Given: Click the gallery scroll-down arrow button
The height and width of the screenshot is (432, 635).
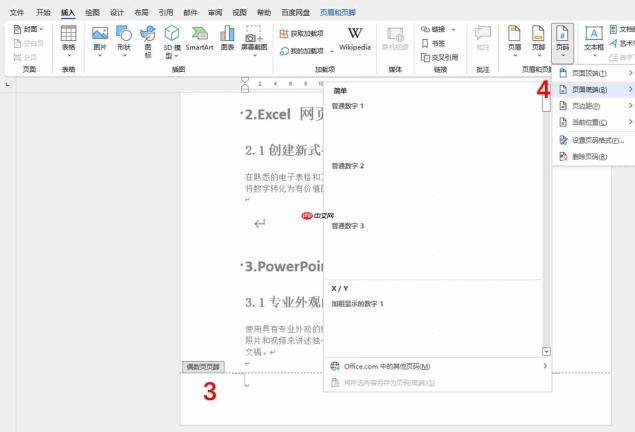Looking at the screenshot, I should point(546,351).
